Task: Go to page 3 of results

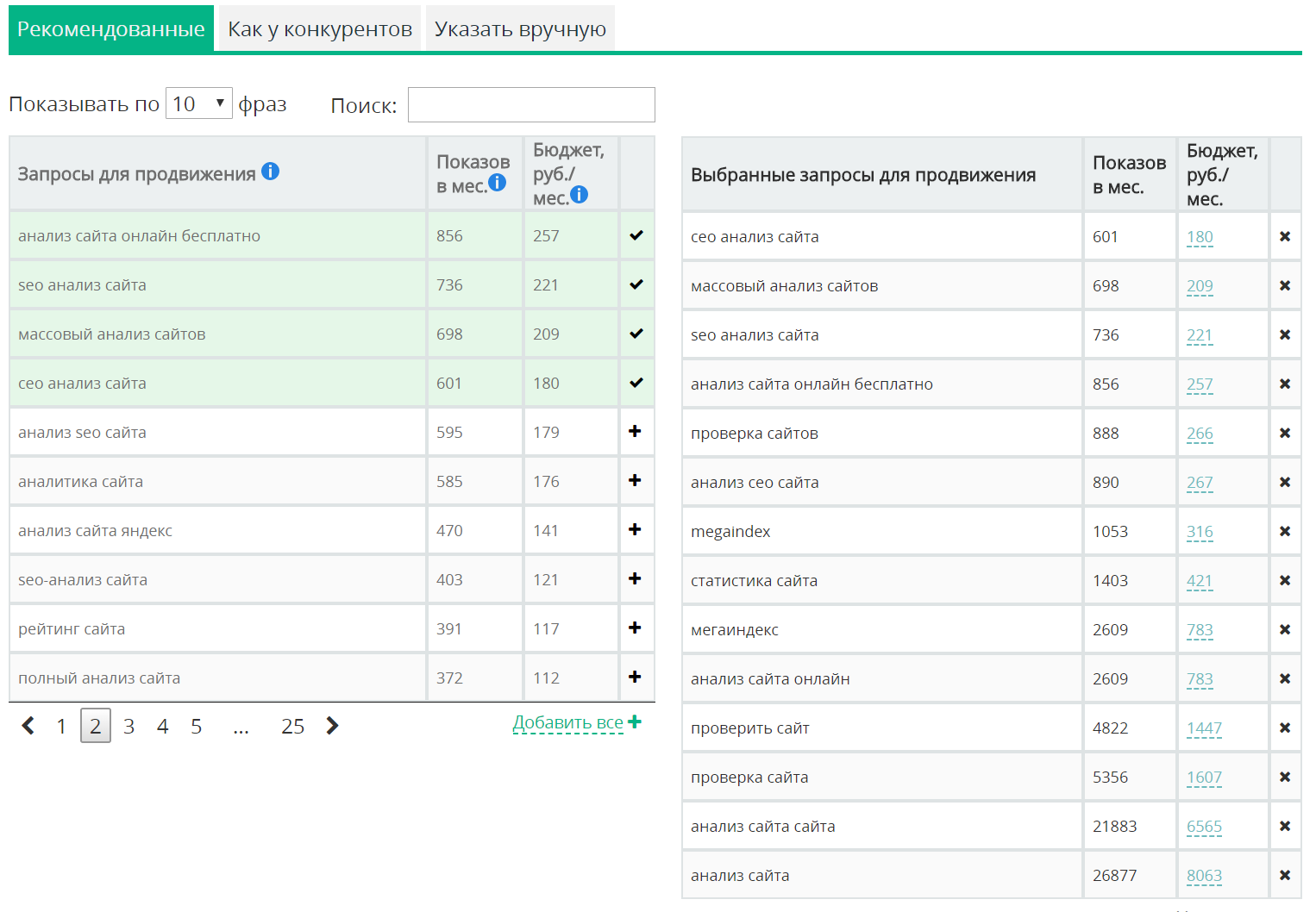Action: [x=128, y=726]
